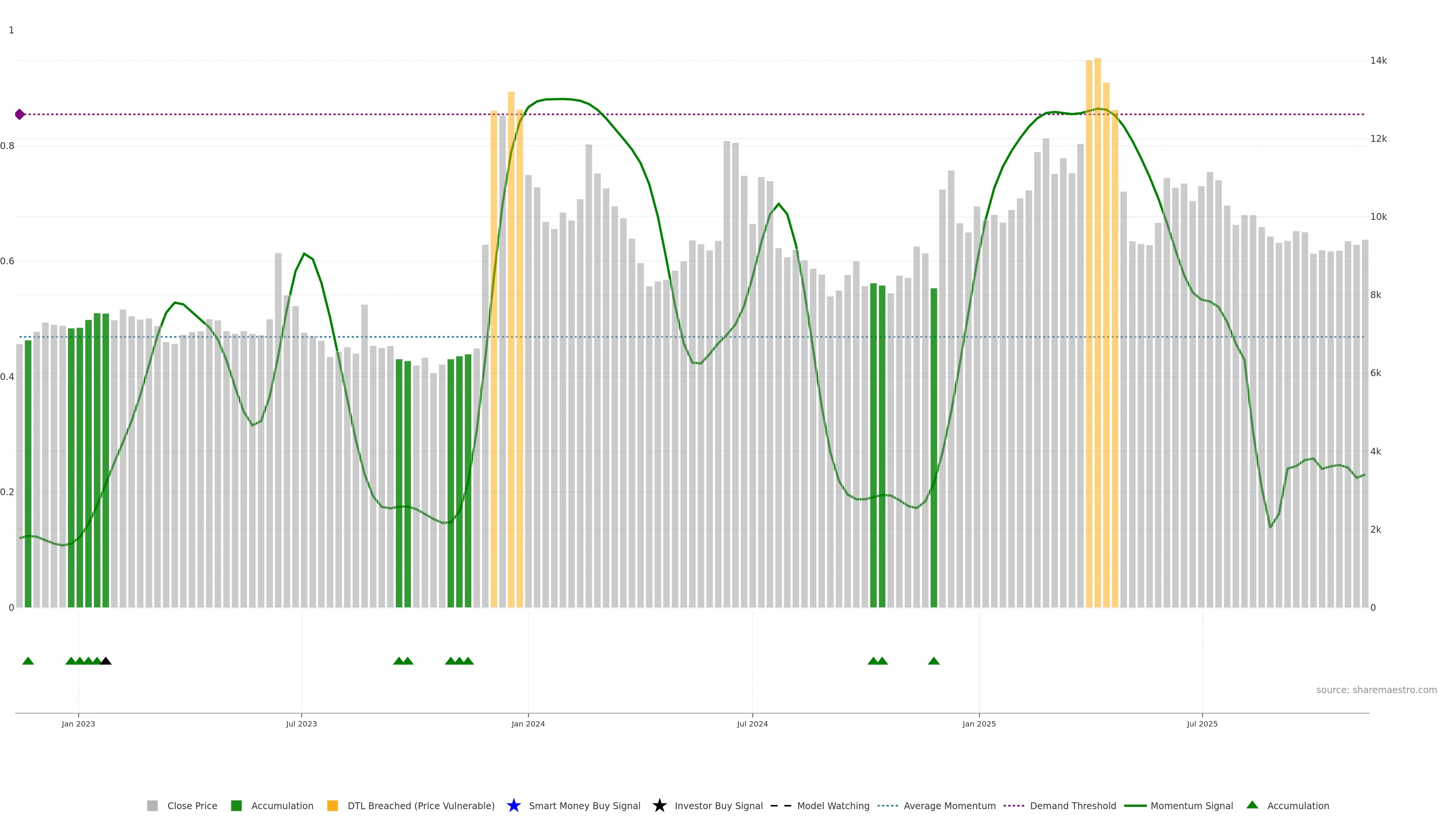Click the gray Close Price color swatch

click(152, 805)
